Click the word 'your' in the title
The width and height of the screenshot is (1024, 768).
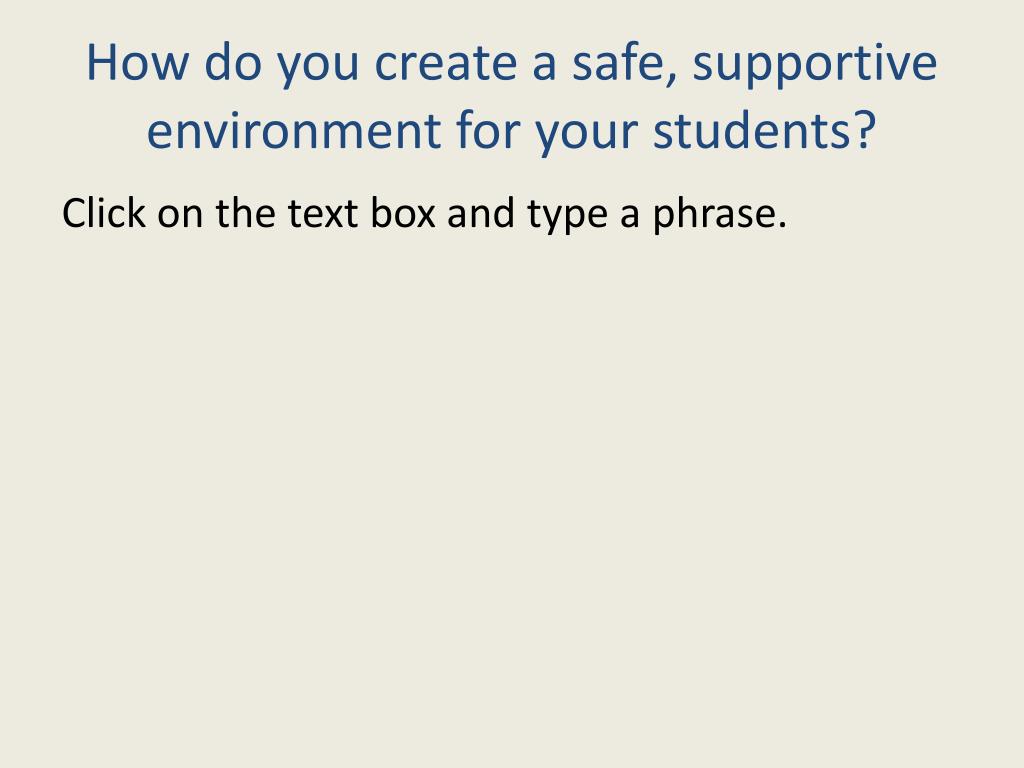586,133
